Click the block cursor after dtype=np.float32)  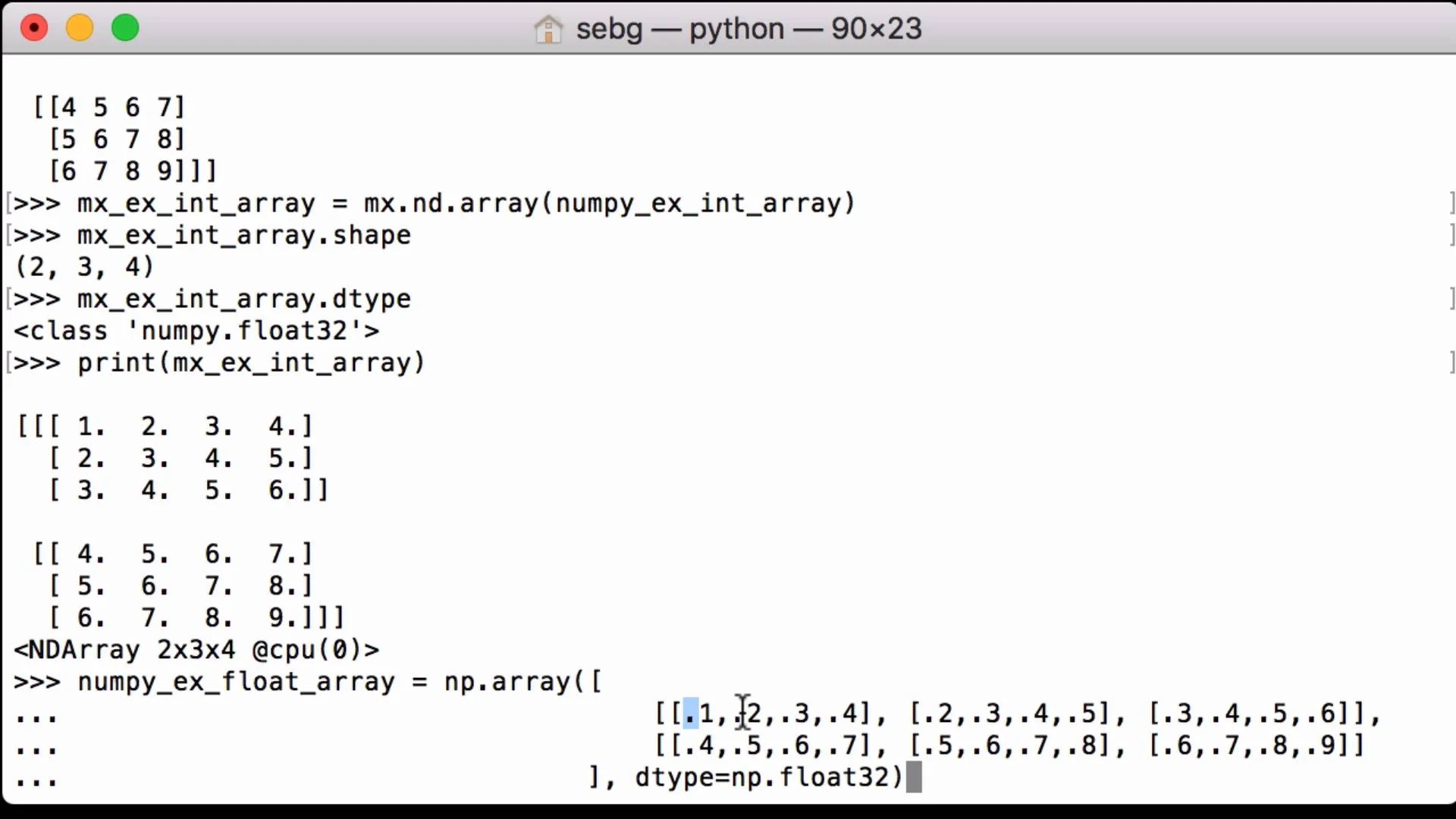pos(914,777)
